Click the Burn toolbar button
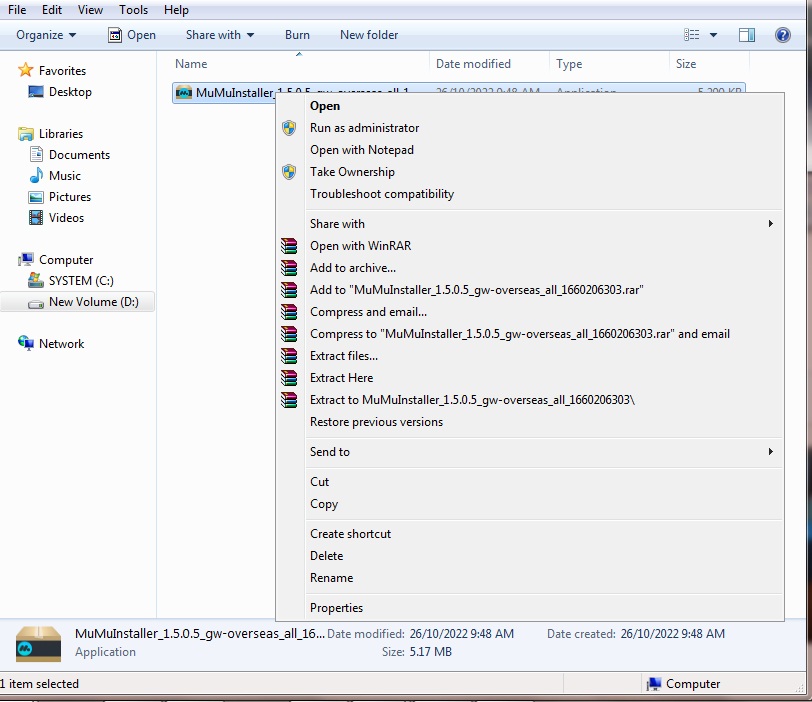812x702 pixels. pyautogui.click(x=297, y=35)
